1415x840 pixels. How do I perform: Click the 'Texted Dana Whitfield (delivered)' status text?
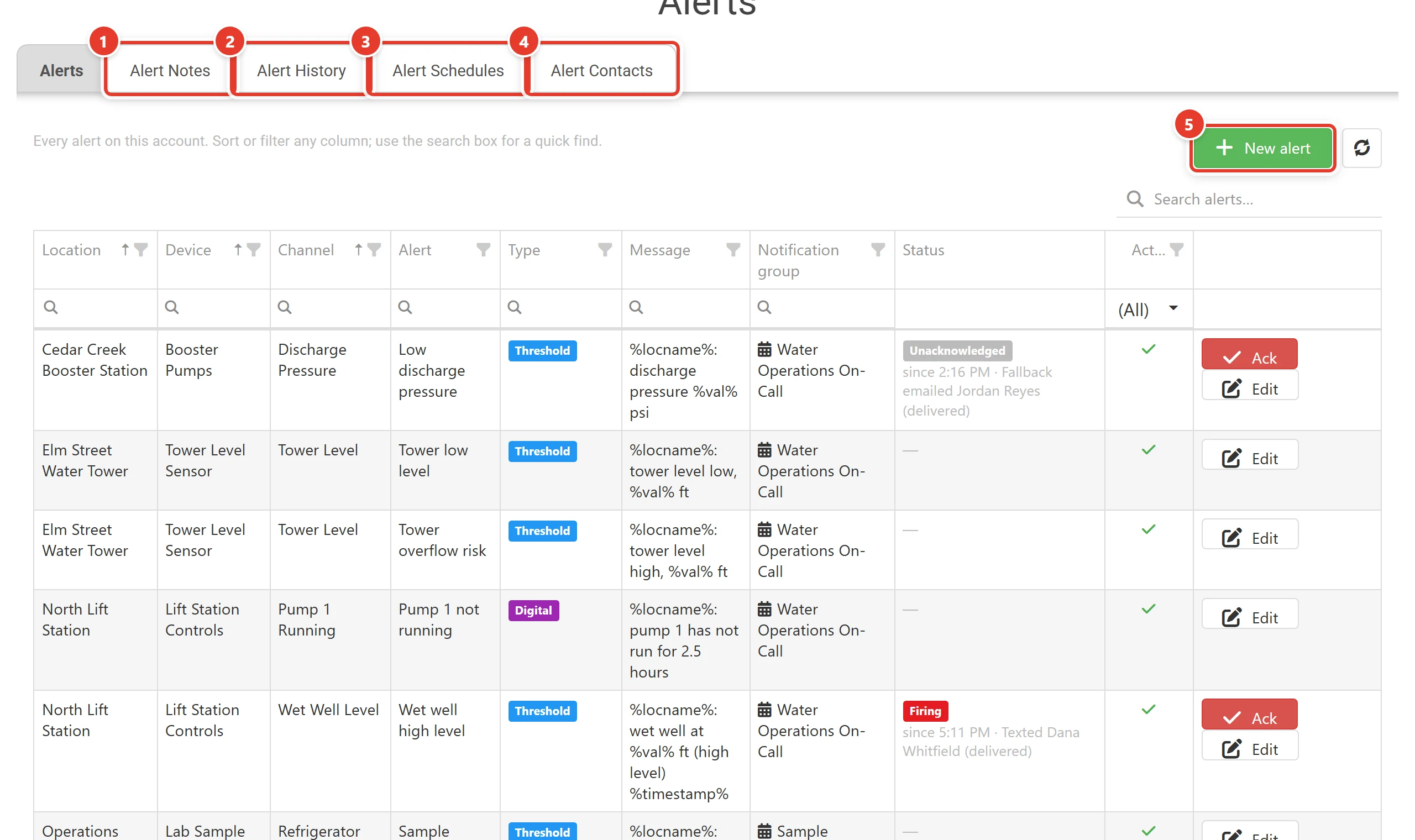pyautogui.click(x=991, y=742)
